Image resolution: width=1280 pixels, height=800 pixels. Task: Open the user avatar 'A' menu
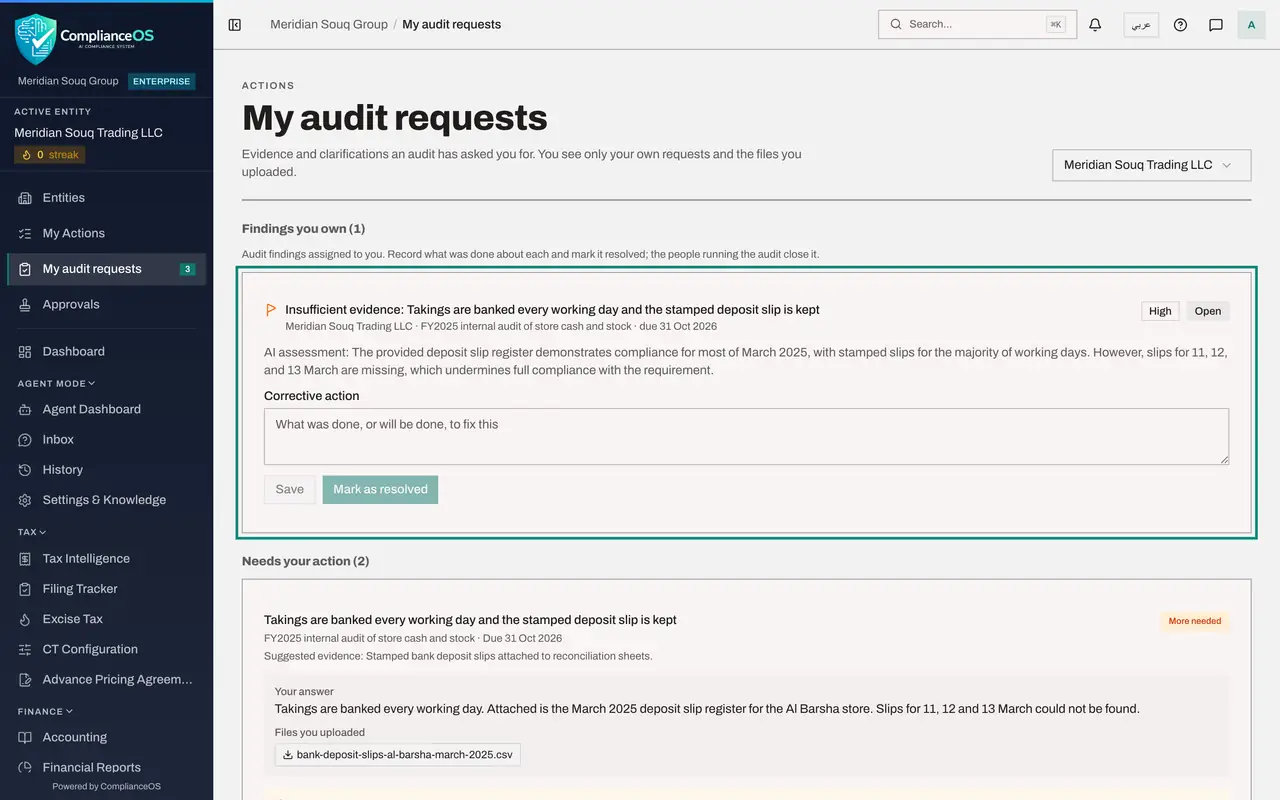point(1251,25)
